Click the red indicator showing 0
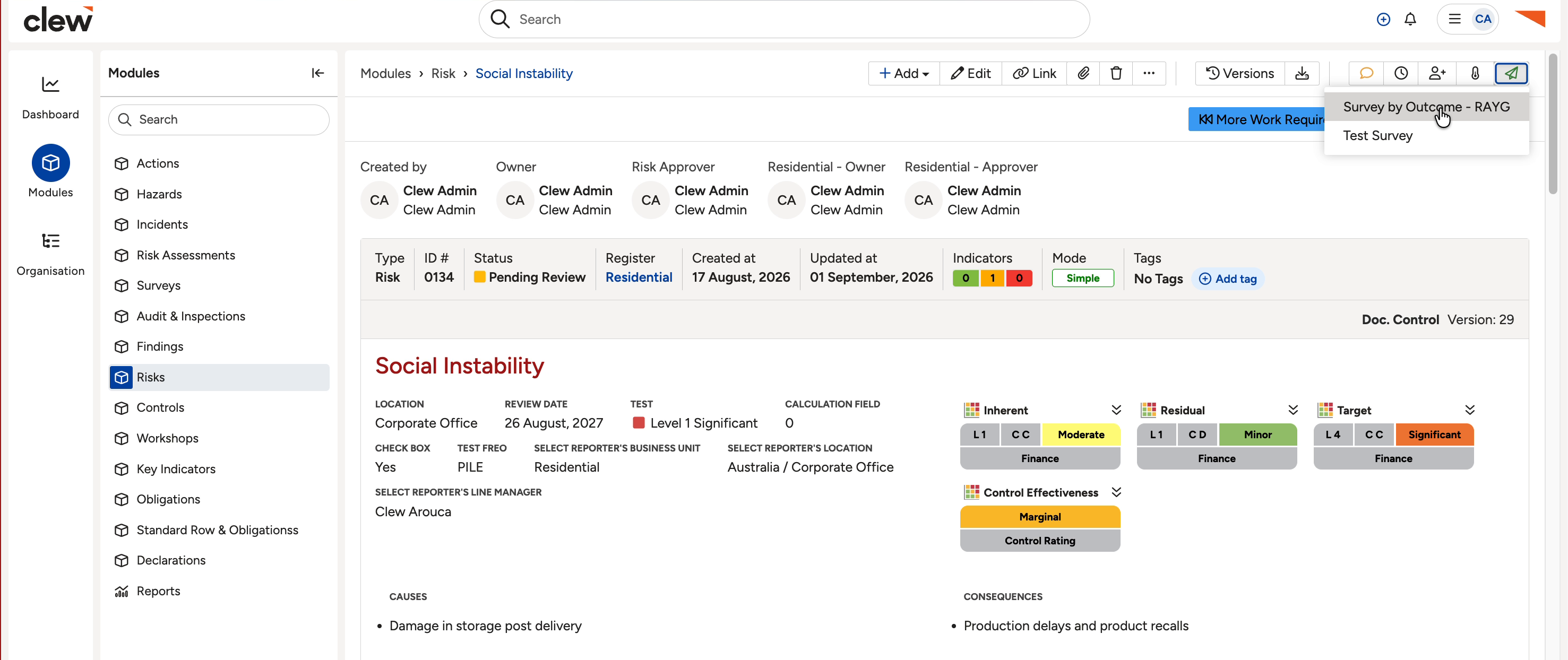The width and height of the screenshot is (1568, 660). click(x=1019, y=278)
